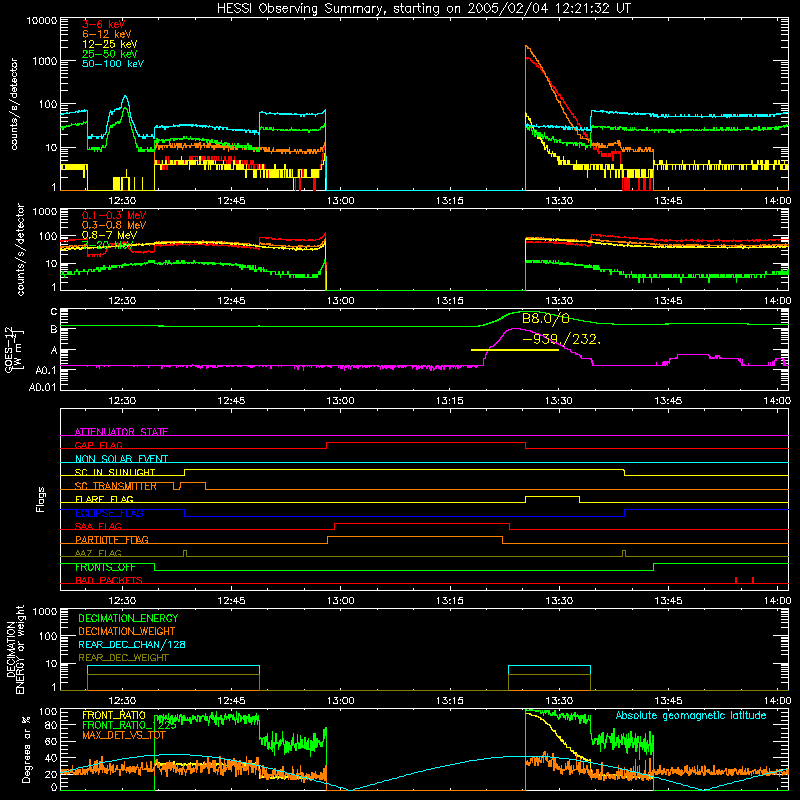Image resolution: width=800 pixels, height=800 pixels.
Task: Click the A0.1 tick label on GOES axis
Action: tap(46, 370)
